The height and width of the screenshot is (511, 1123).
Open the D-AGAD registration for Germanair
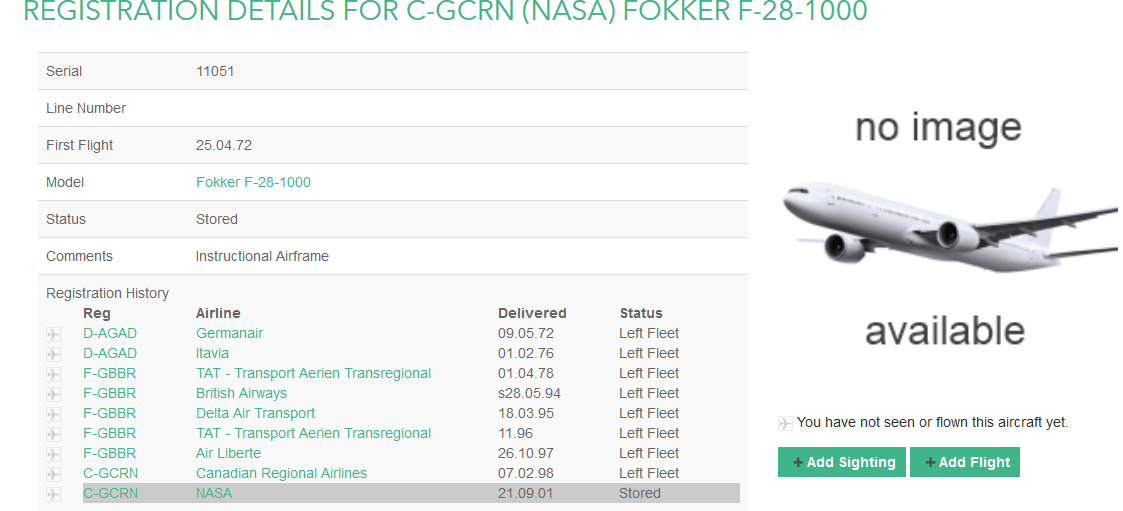(x=110, y=333)
